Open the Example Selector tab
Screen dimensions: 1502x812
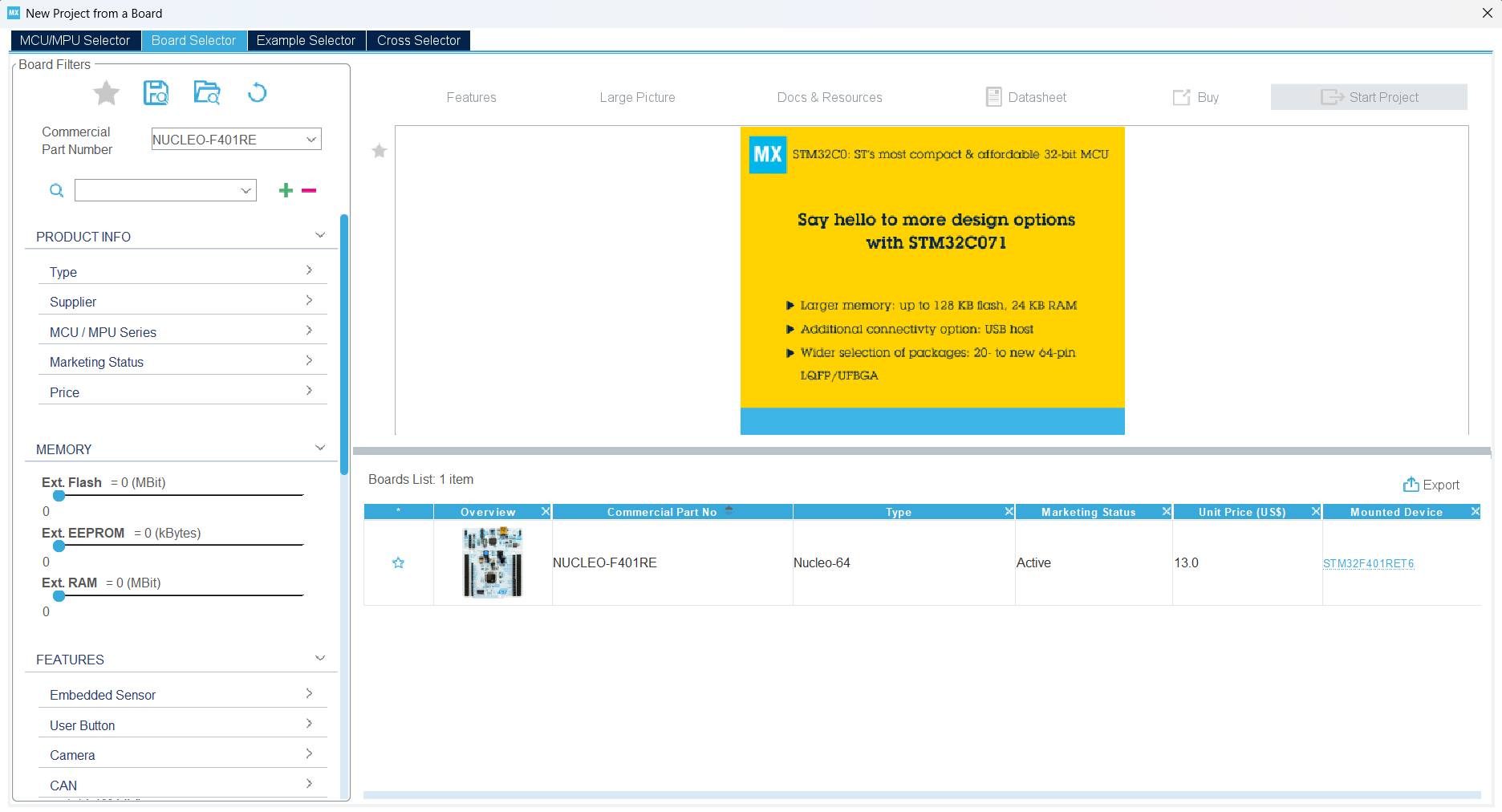point(306,40)
